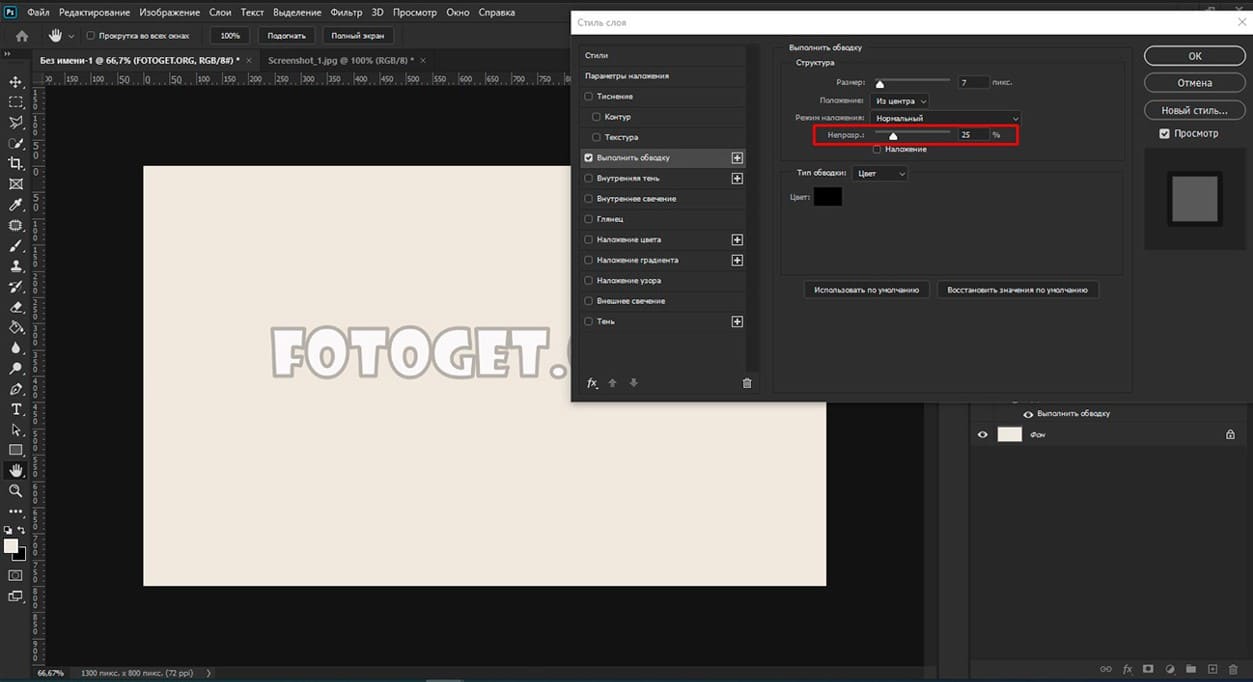Open the Фильтр menu

point(346,13)
